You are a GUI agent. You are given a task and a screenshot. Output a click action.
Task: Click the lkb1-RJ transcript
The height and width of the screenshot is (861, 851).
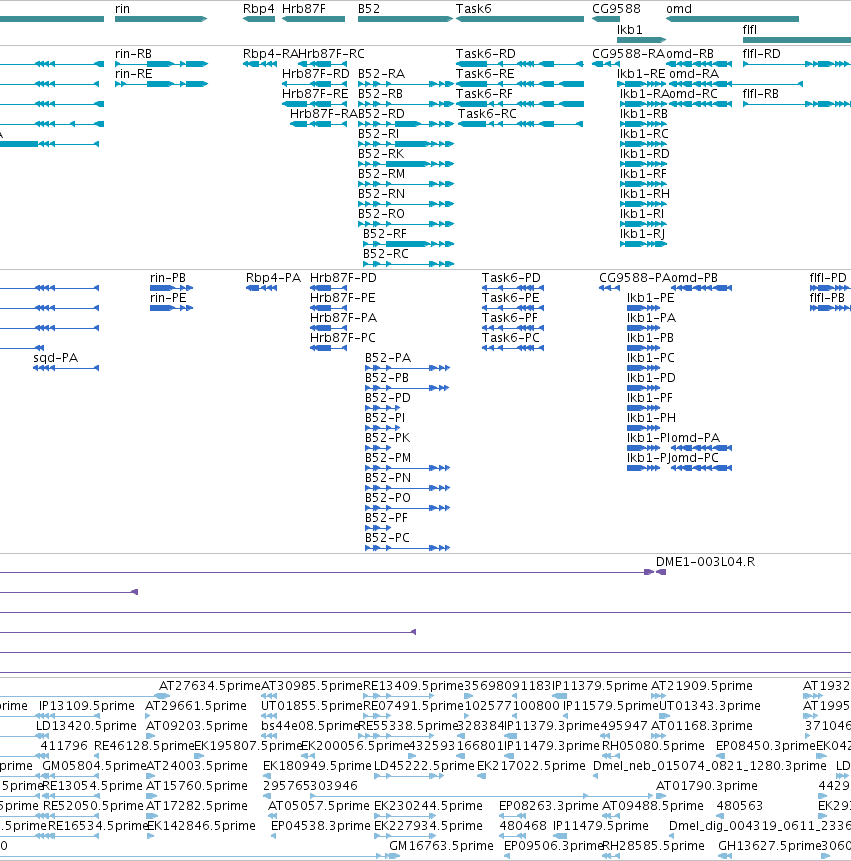643,244
